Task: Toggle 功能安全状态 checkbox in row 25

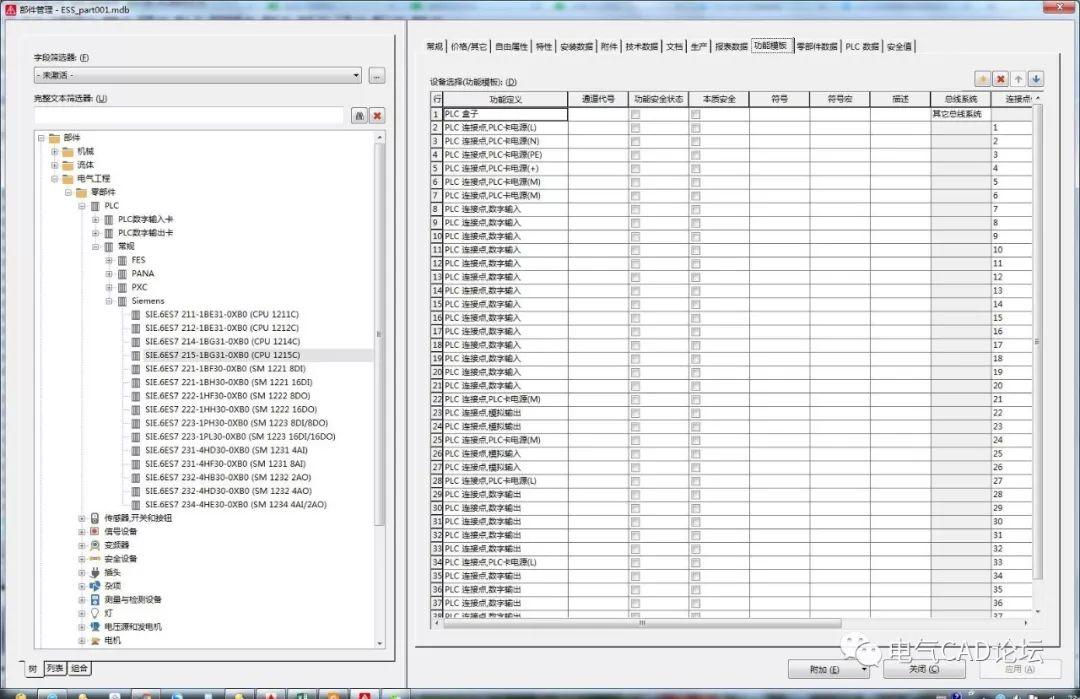Action: point(635,440)
